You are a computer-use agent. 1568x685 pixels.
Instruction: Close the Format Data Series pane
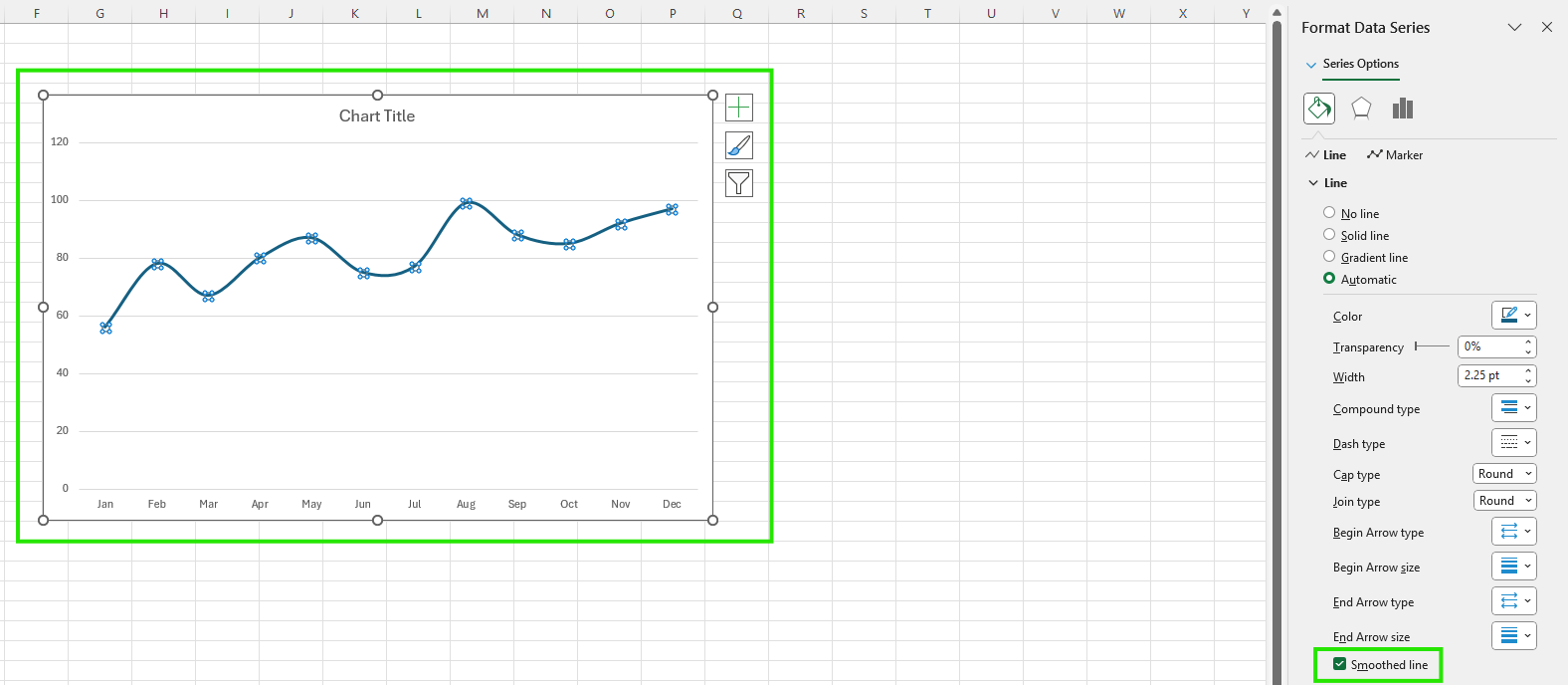pyautogui.click(x=1547, y=27)
